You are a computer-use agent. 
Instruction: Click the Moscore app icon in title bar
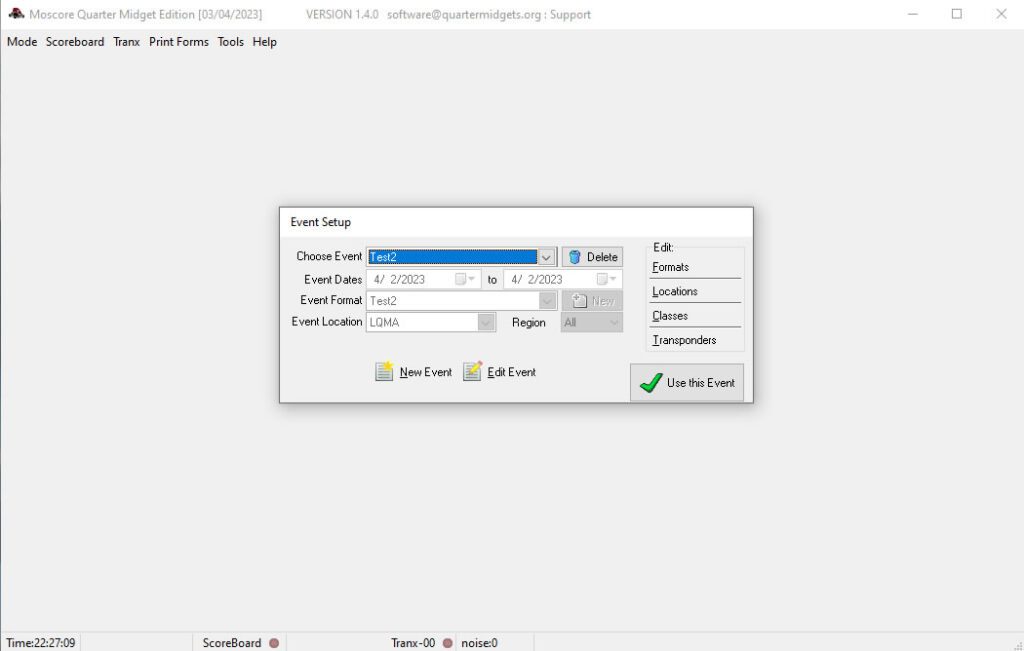[16, 14]
